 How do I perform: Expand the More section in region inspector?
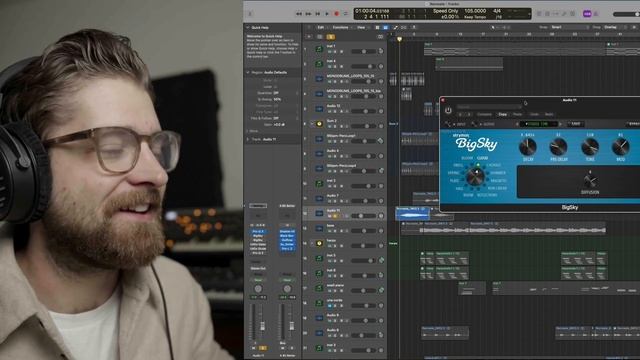pos(248,131)
